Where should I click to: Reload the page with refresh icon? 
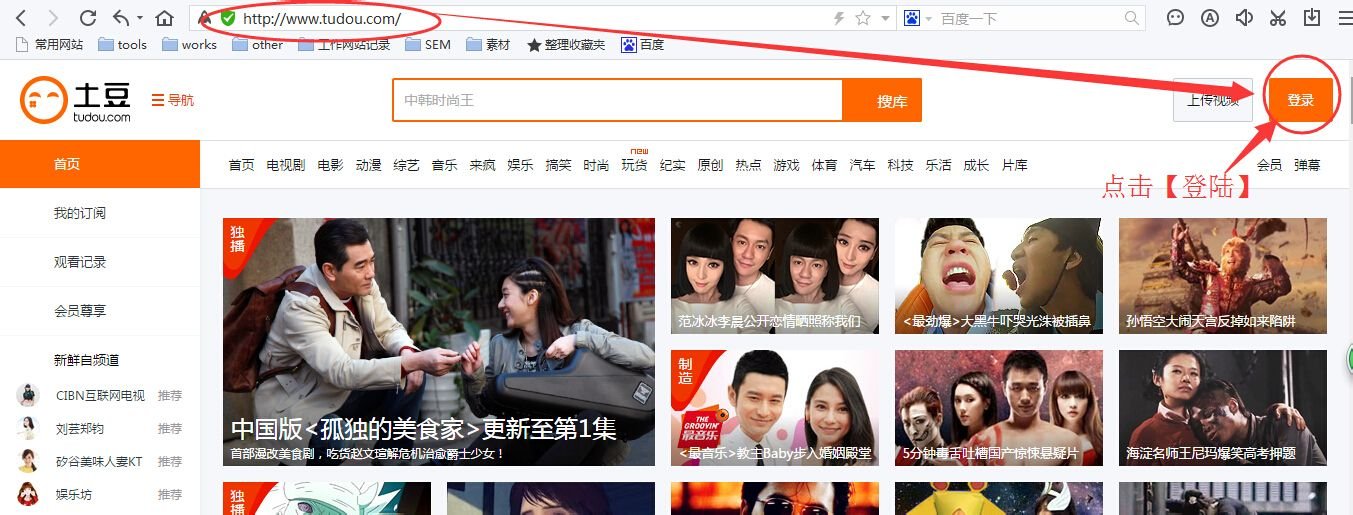[87, 18]
